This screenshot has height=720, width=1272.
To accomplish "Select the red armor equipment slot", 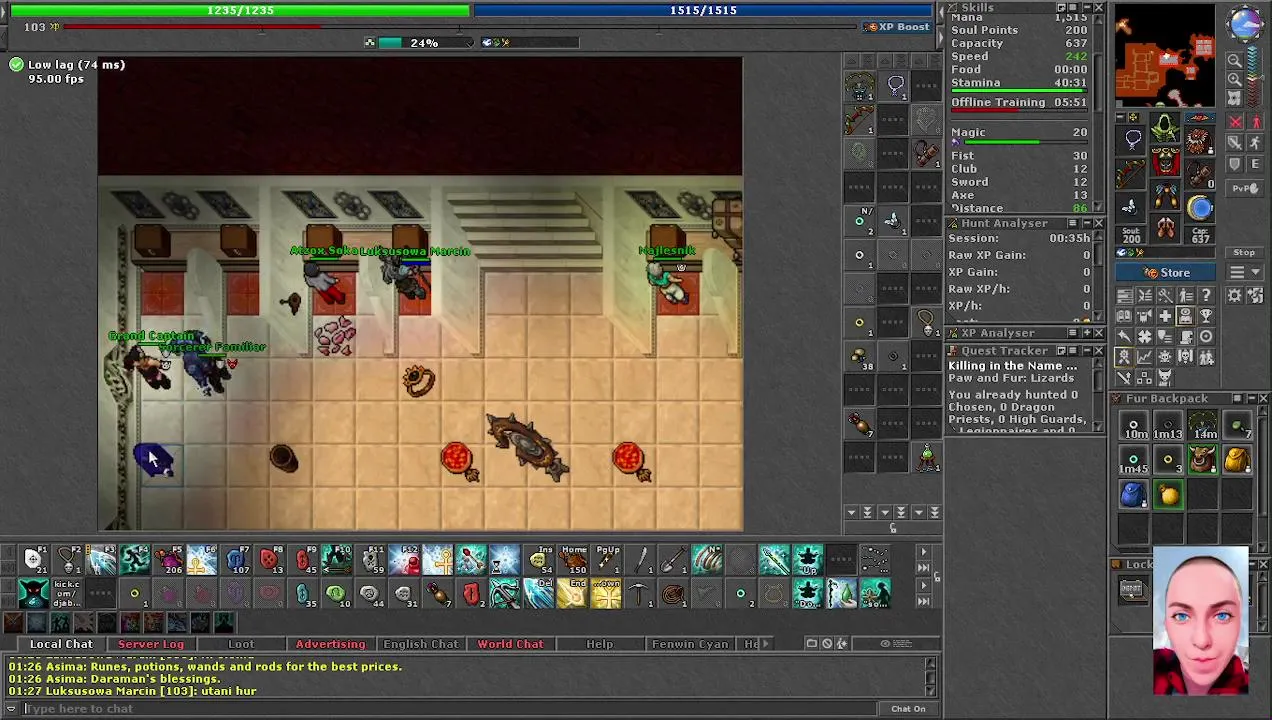I will coord(1165,162).
